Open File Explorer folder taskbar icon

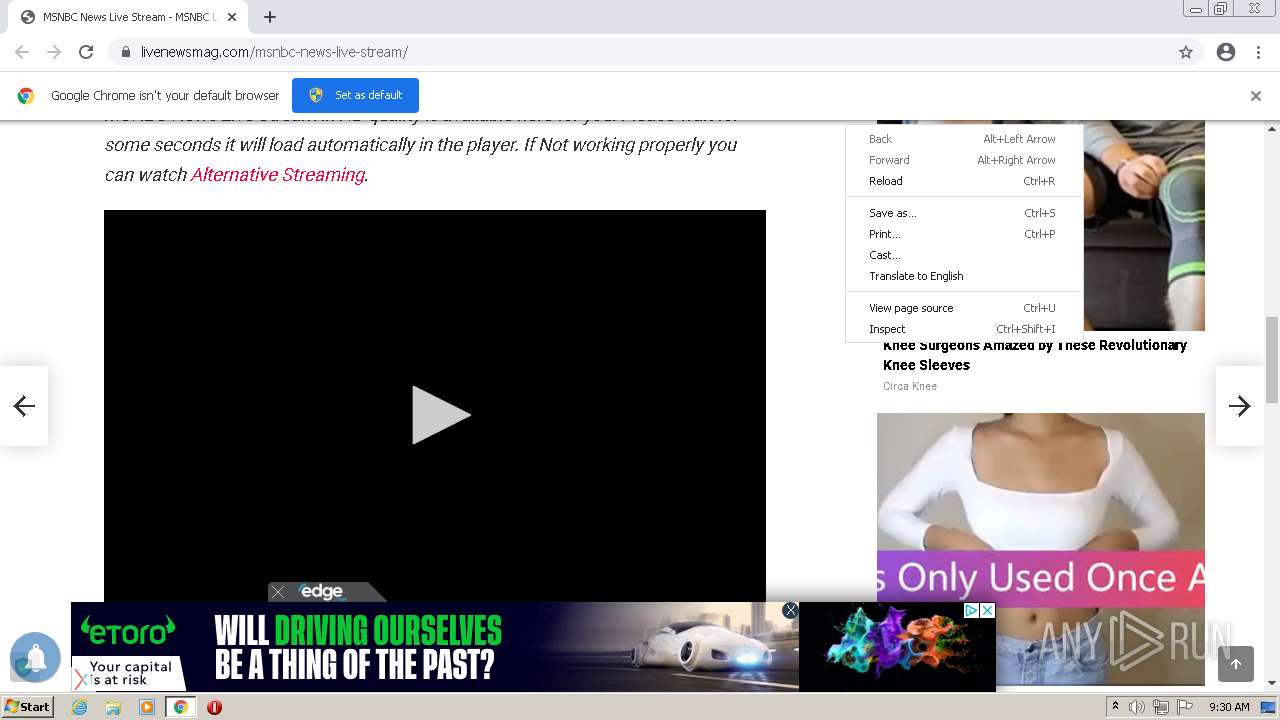(x=113, y=707)
